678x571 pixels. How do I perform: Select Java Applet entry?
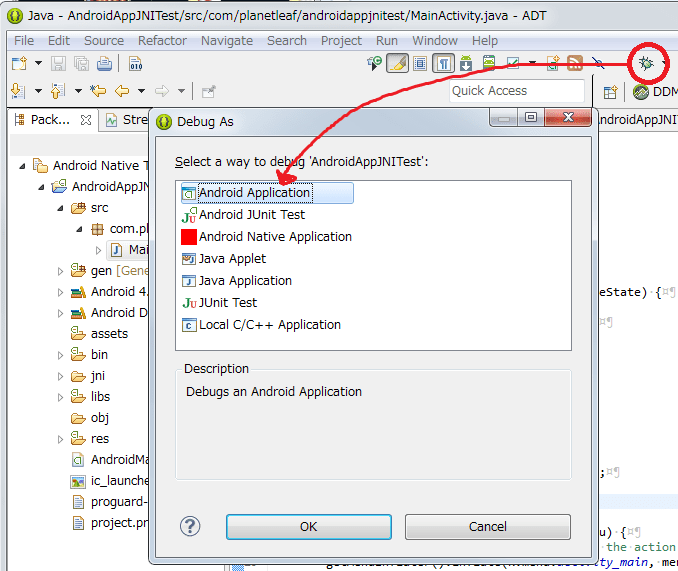(224, 259)
